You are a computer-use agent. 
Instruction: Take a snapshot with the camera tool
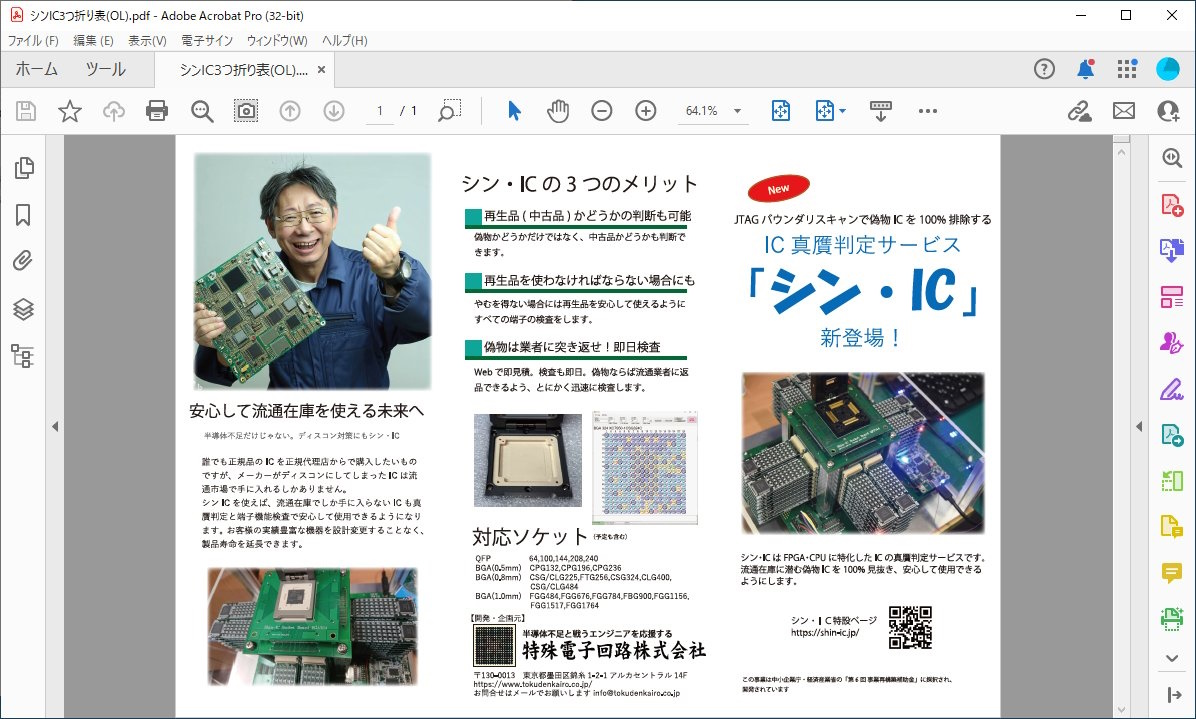click(x=246, y=111)
